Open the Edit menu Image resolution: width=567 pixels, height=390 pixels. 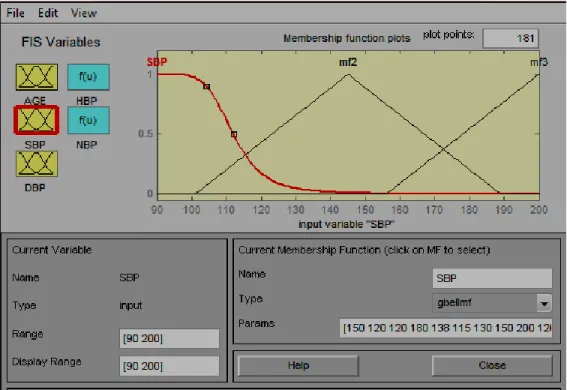pos(48,13)
